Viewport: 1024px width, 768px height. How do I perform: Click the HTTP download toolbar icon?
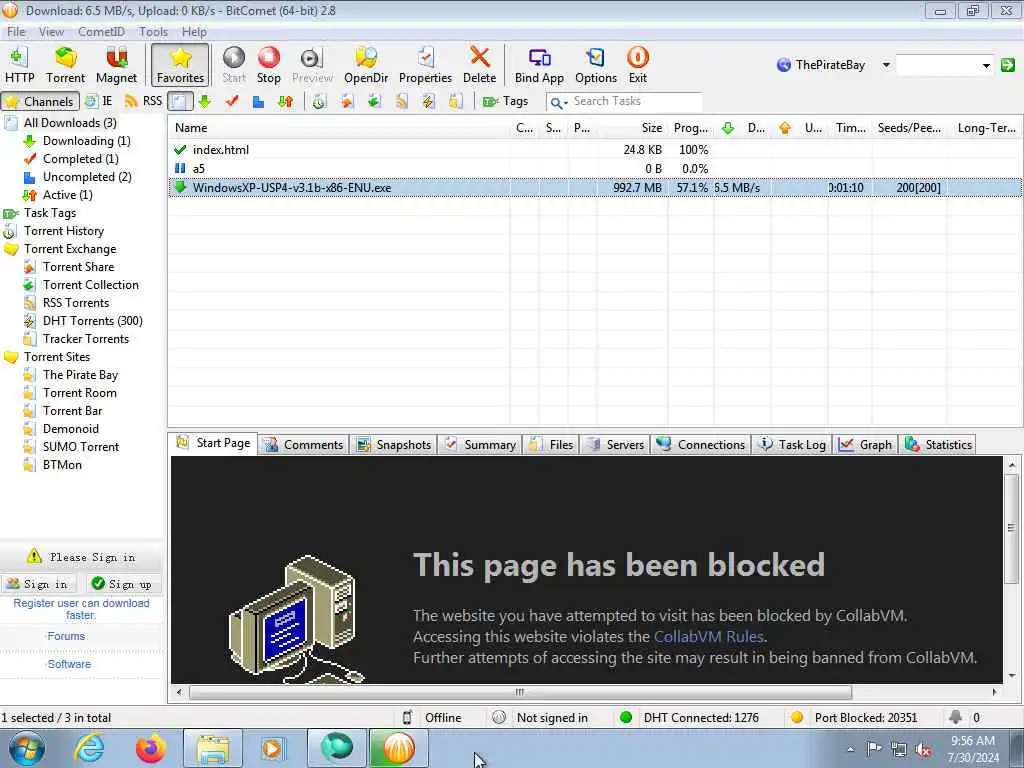[x=19, y=65]
